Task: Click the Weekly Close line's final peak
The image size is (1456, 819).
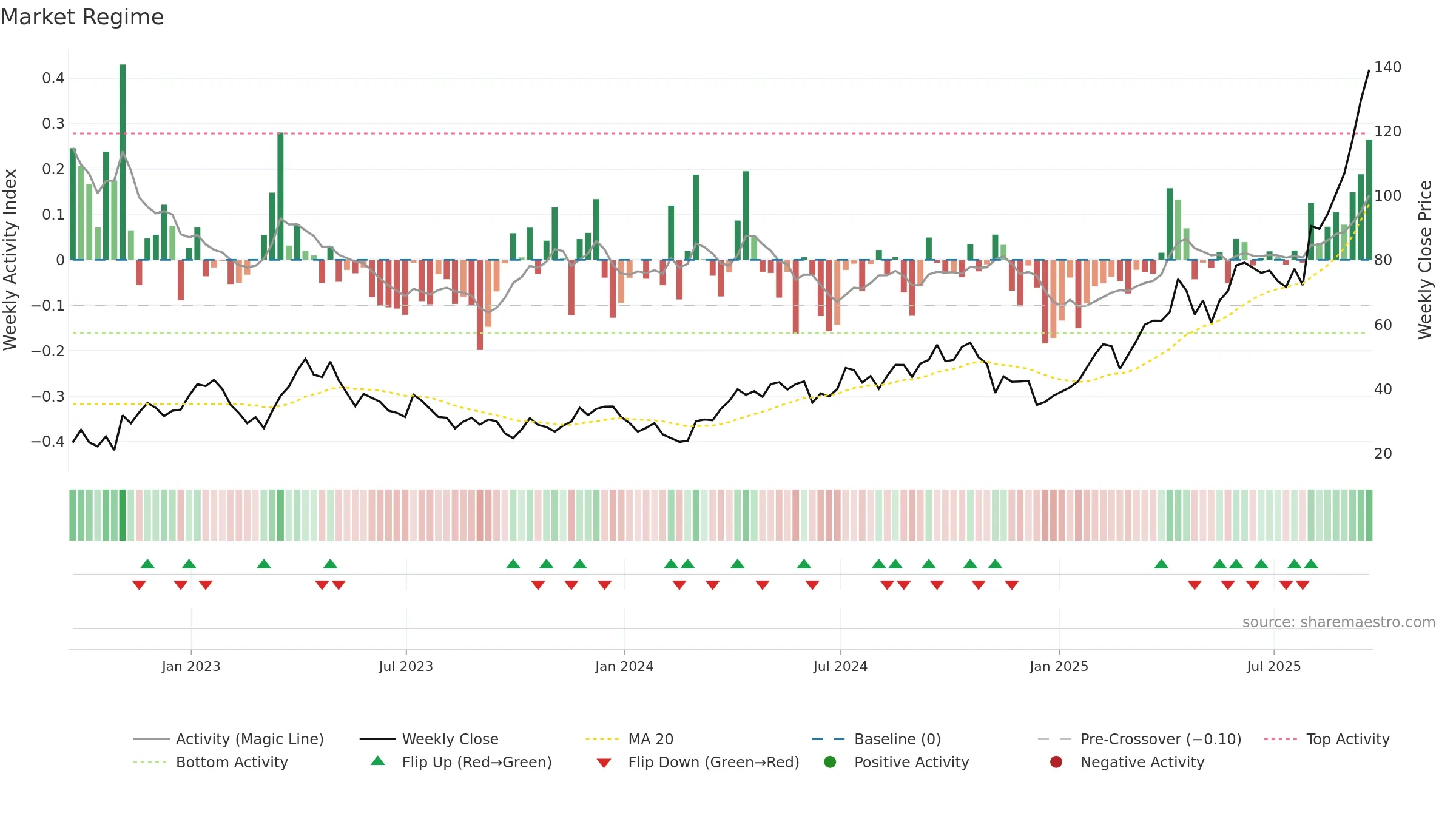Action: [1369, 71]
